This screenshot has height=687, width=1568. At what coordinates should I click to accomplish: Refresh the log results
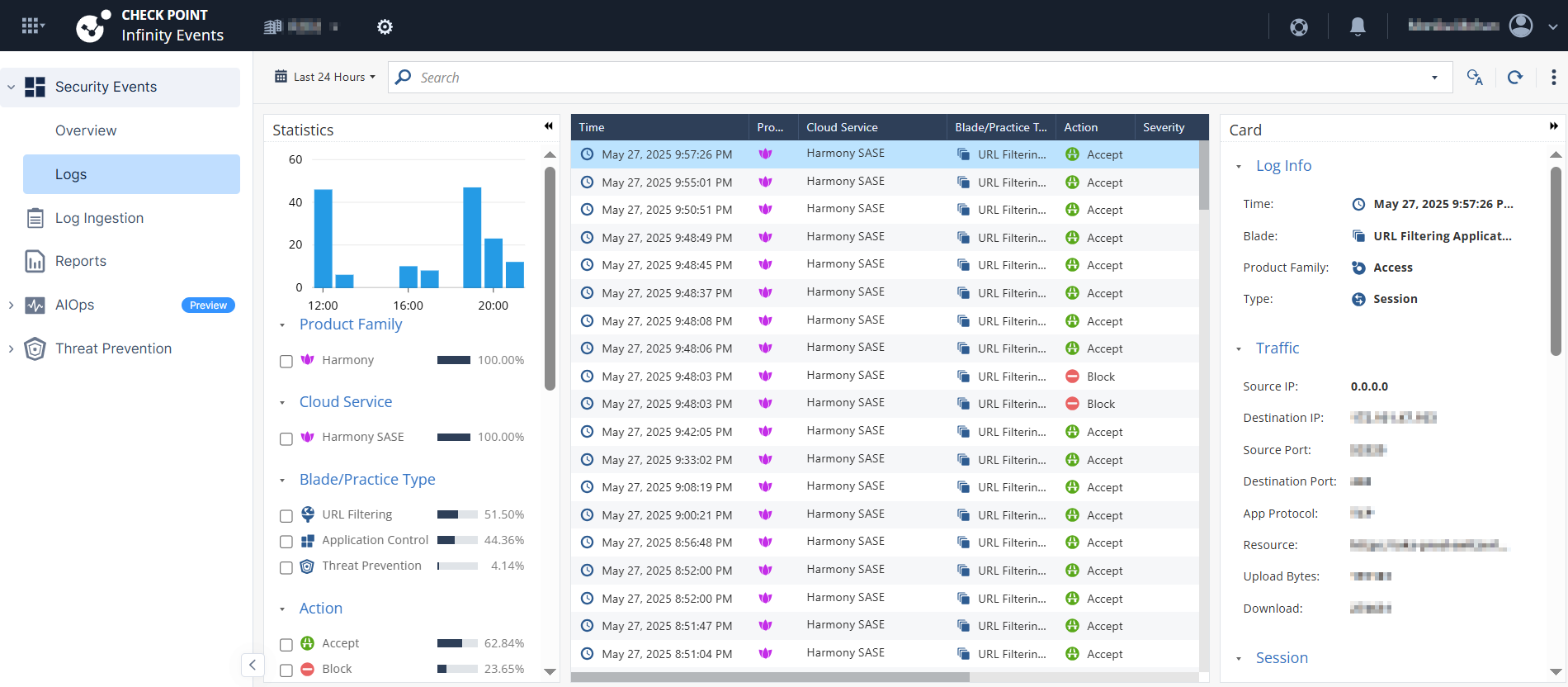click(x=1515, y=77)
